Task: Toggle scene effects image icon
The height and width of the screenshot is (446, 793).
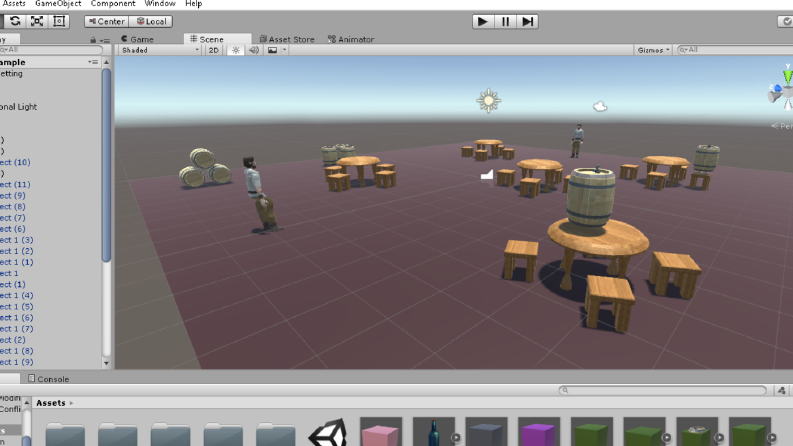Action: coord(272,50)
